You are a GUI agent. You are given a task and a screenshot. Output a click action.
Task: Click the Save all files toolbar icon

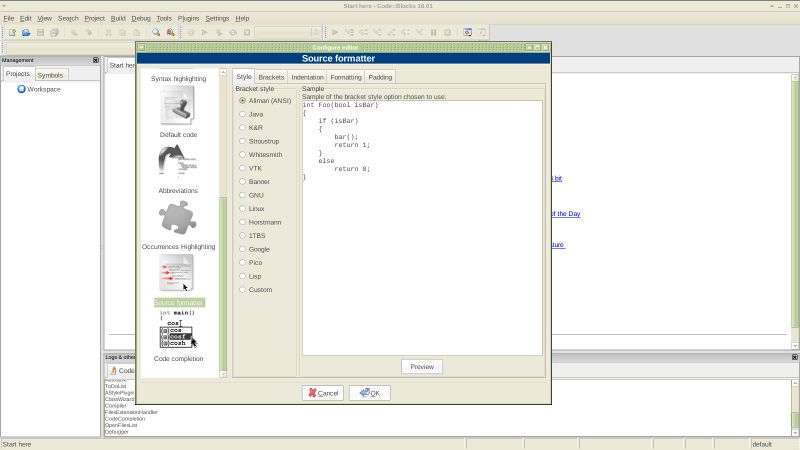pyautogui.click(x=55, y=32)
